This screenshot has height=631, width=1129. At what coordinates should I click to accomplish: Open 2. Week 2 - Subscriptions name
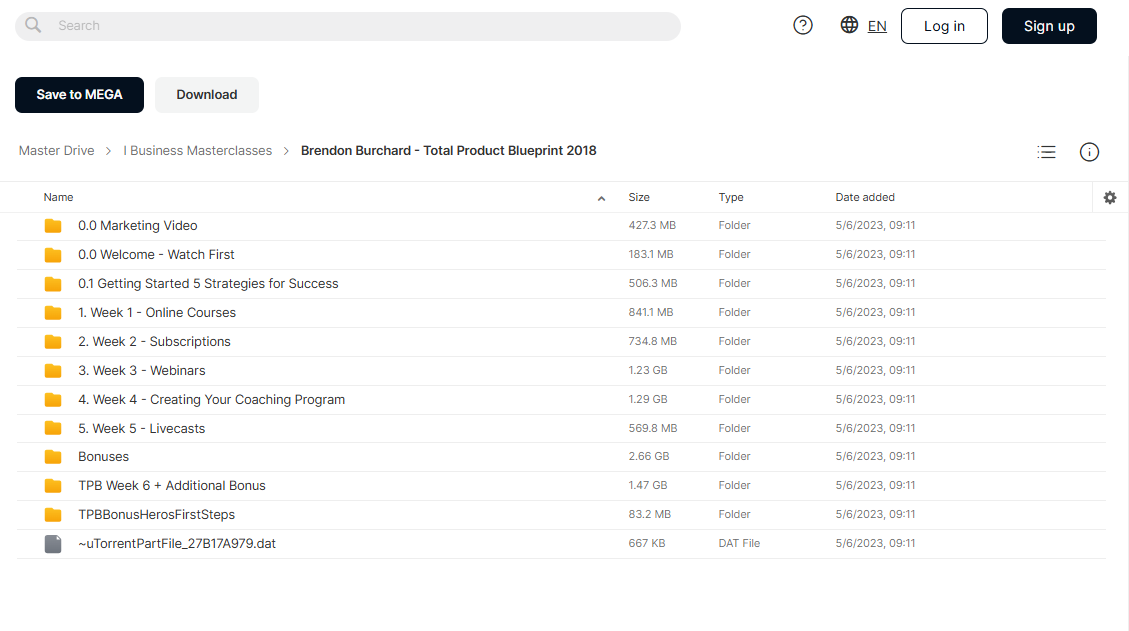pyautogui.click(x=154, y=341)
